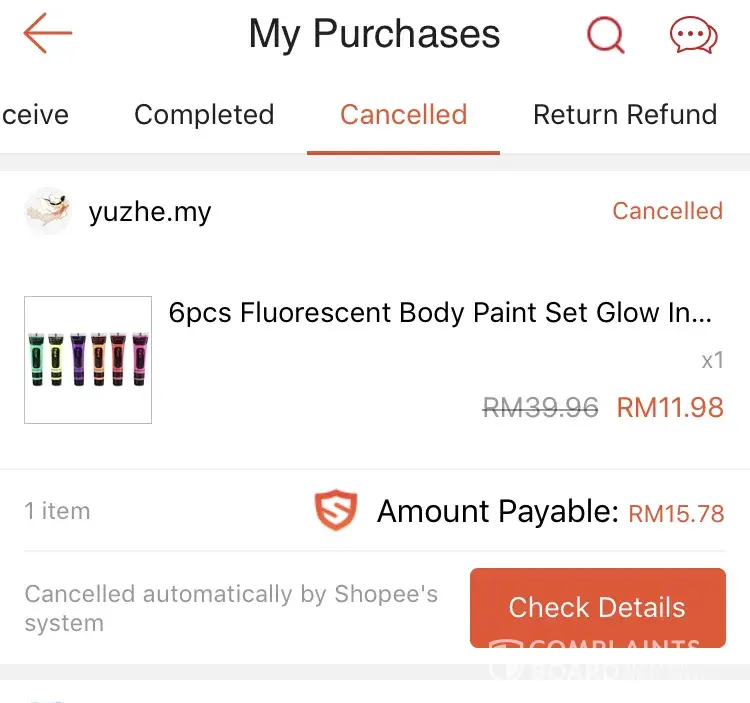This screenshot has height=703, width=750.
Task: Open the Return Refund tab
Action: pos(625,115)
